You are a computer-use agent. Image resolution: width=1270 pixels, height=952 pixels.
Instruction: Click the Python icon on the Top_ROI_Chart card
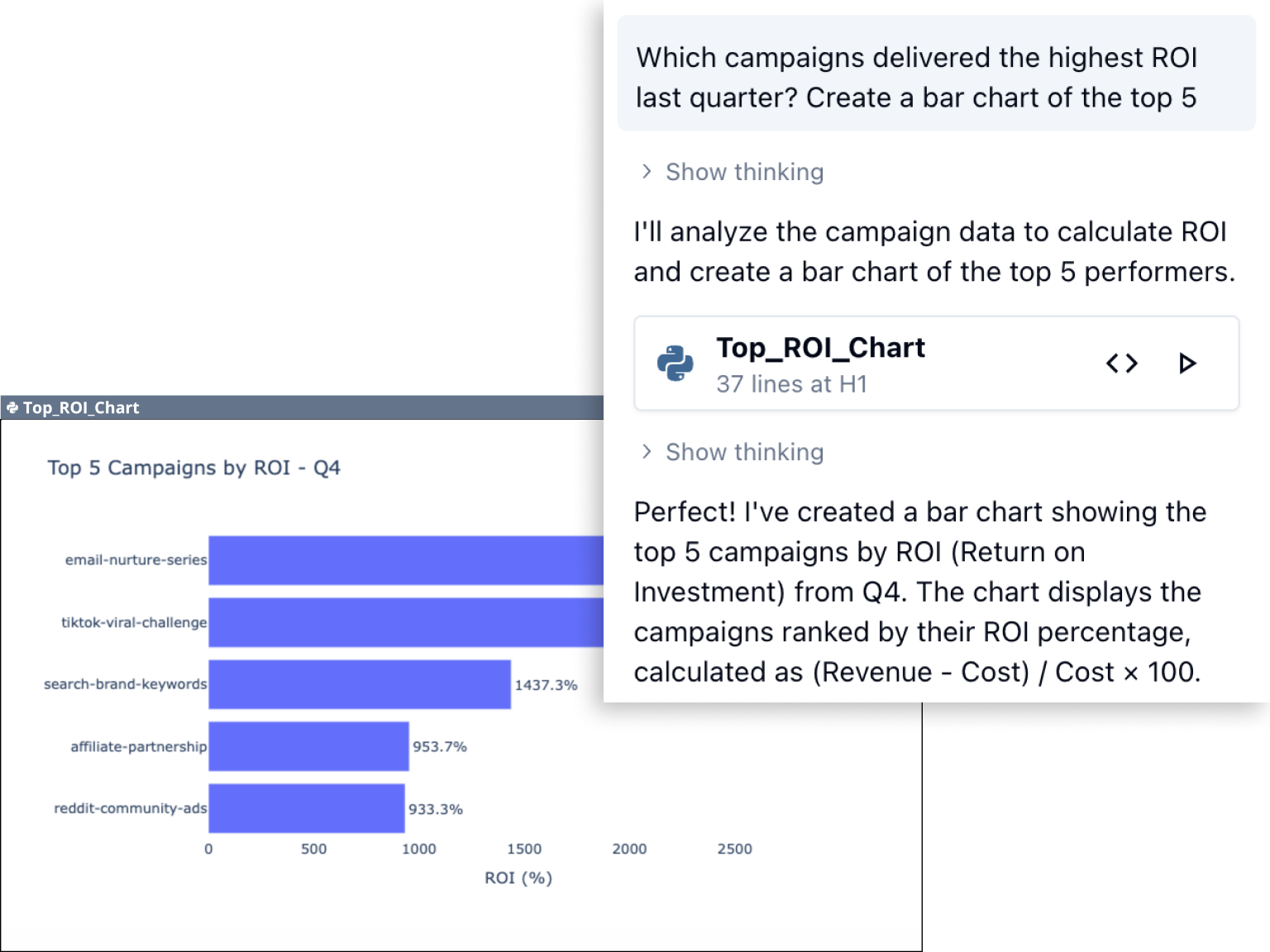coord(676,363)
